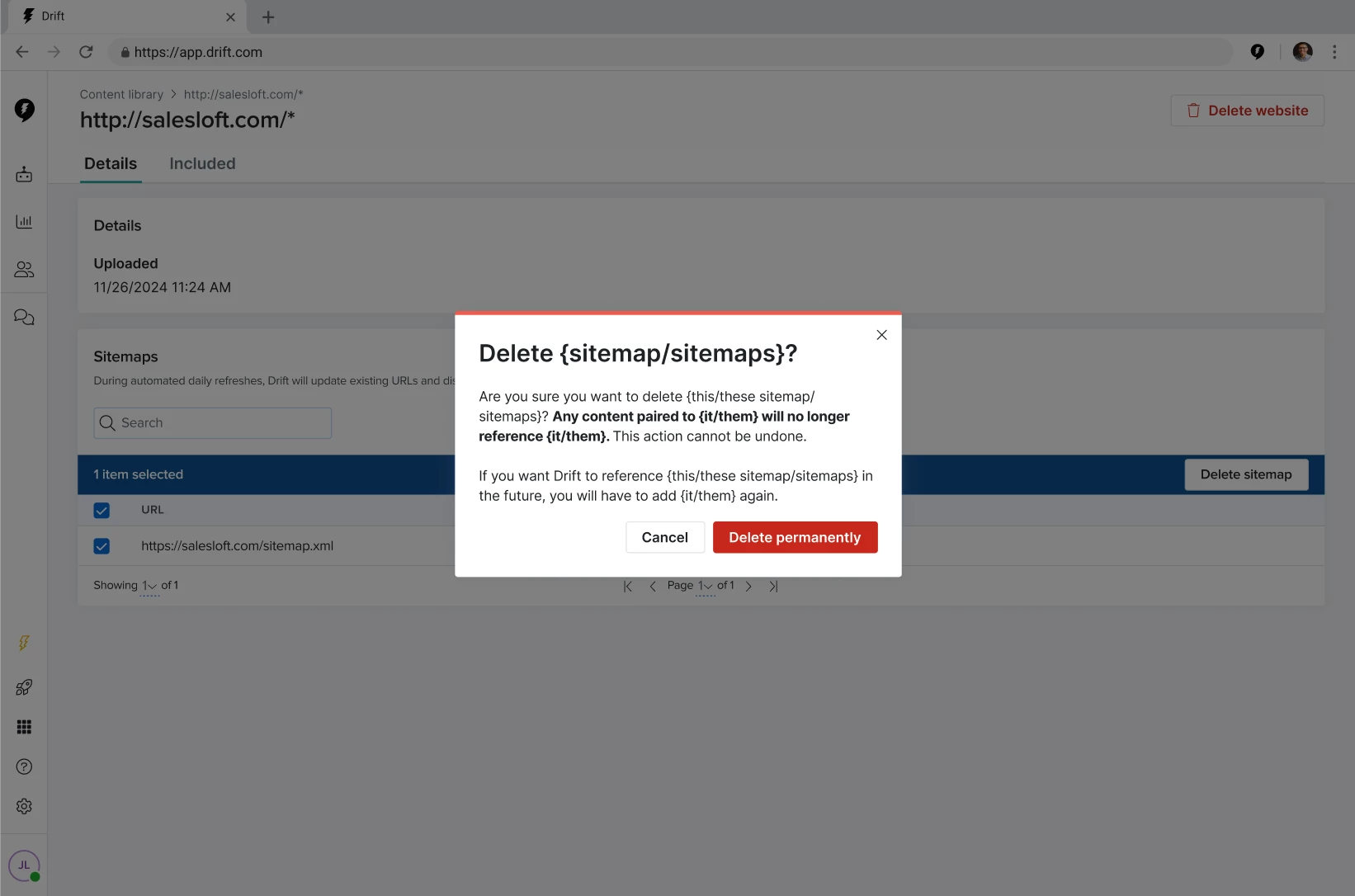Open the bot playbooks sidebar icon
The height and width of the screenshot is (896, 1355).
coord(24,174)
